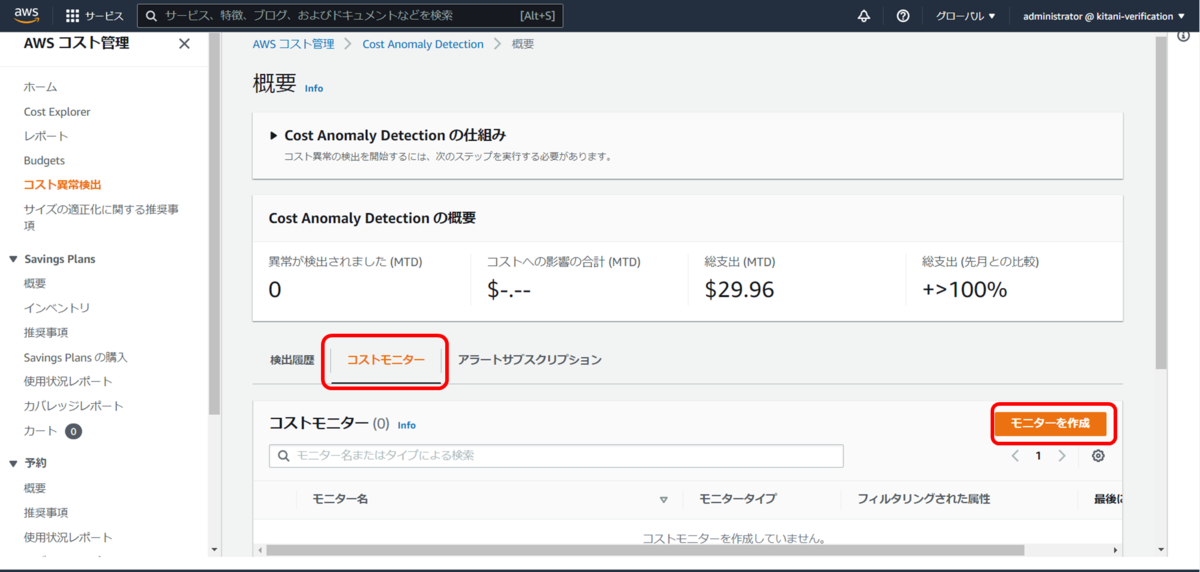
Task: Open インベントリ in the sidebar
Action: coord(57,308)
